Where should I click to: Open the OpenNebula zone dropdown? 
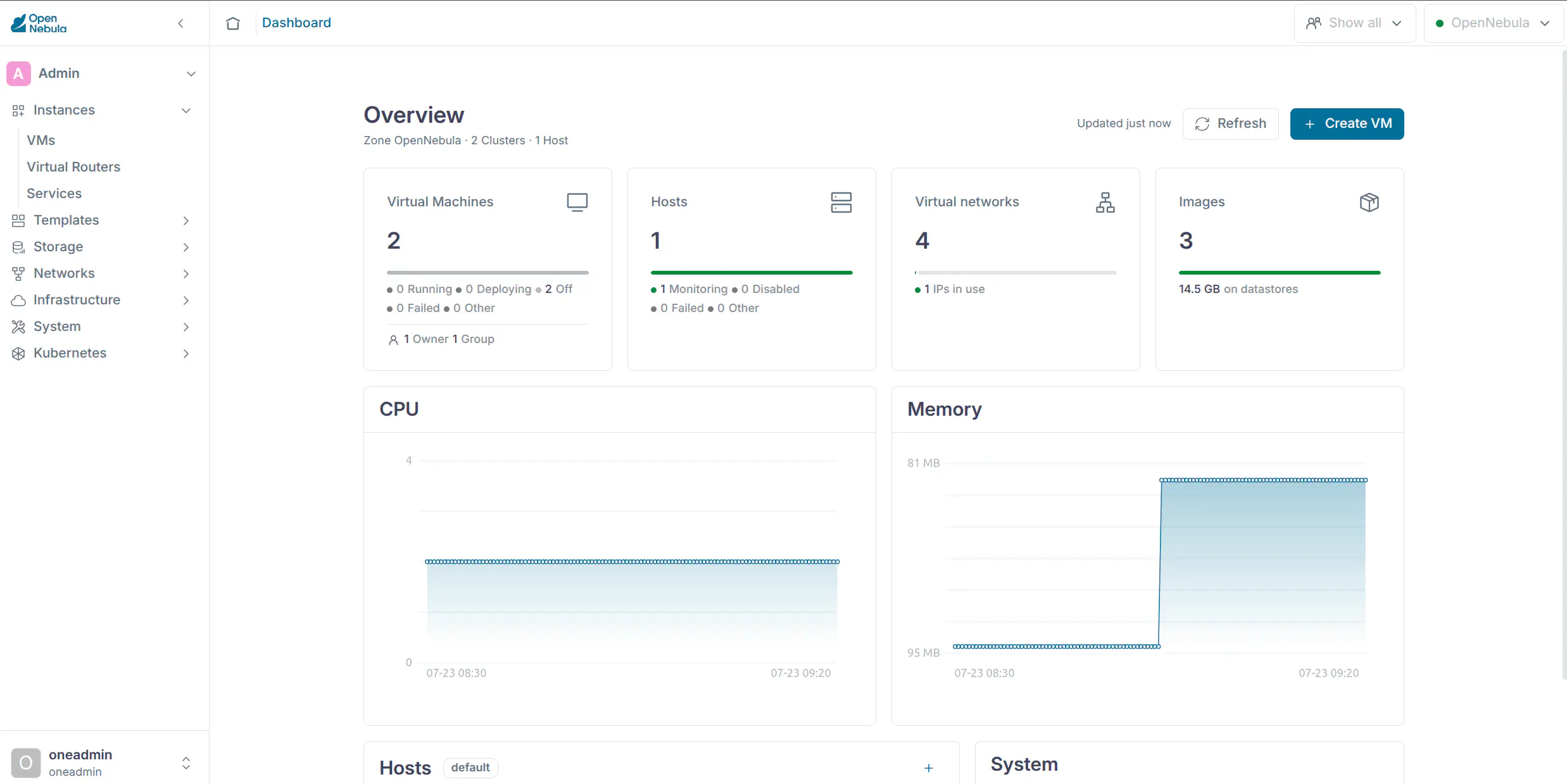pyautogui.click(x=1493, y=23)
